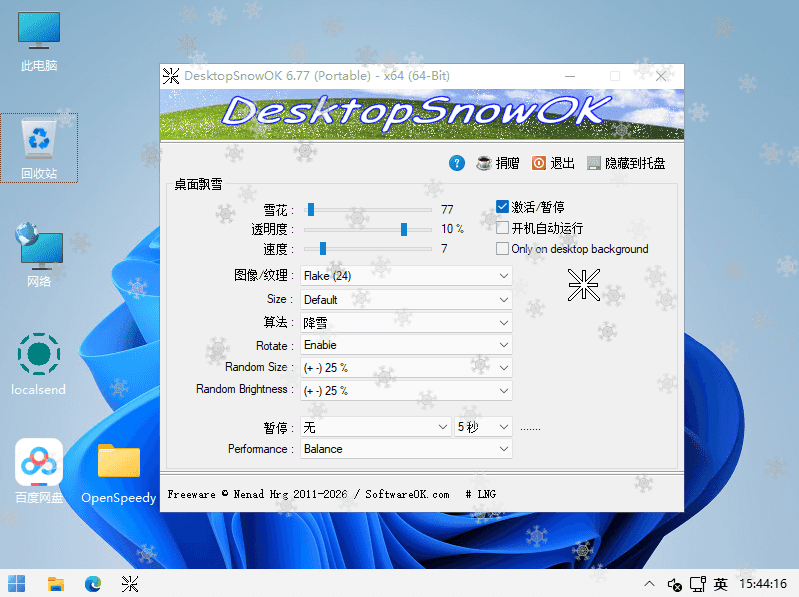Show hidden tray icons chevron

(649, 584)
